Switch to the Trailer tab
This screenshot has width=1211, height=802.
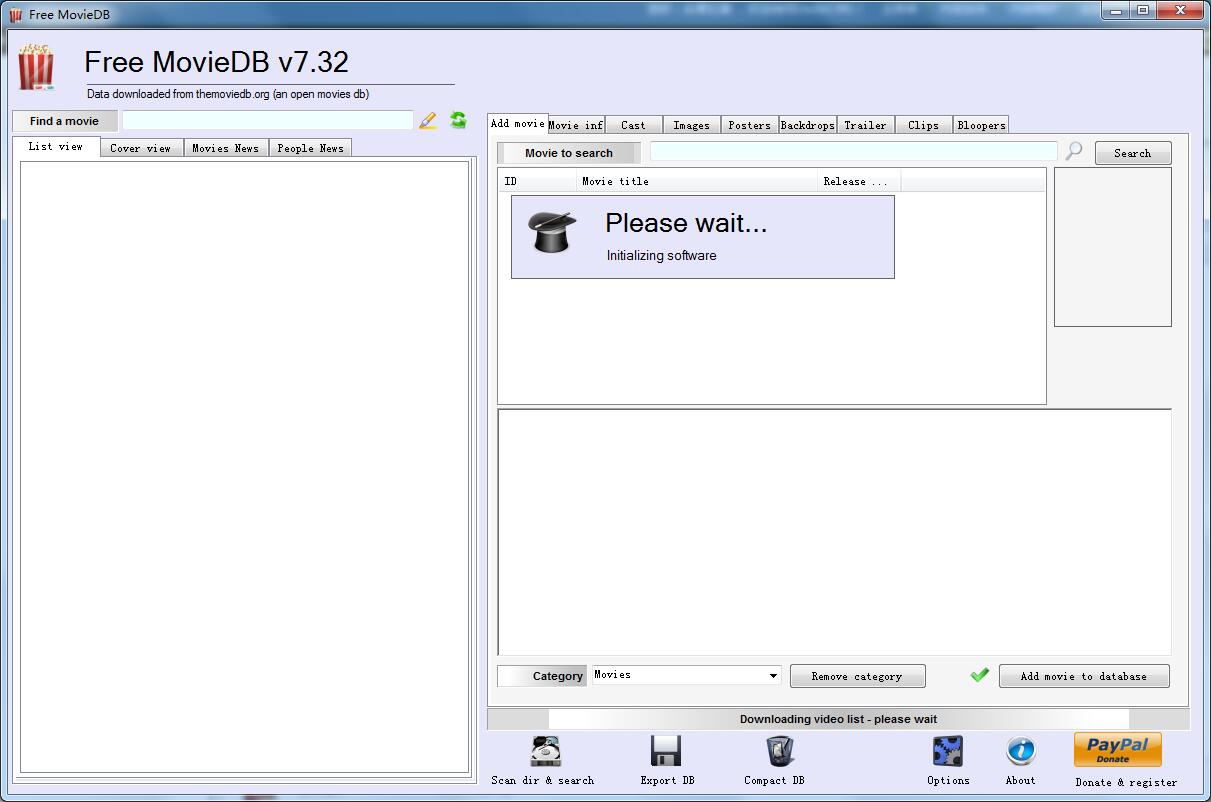click(x=865, y=125)
